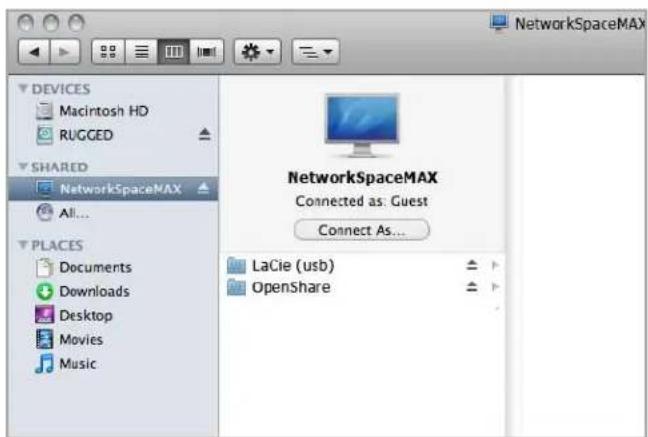Switch to column view
This screenshot has height=437, width=648.
174,52
